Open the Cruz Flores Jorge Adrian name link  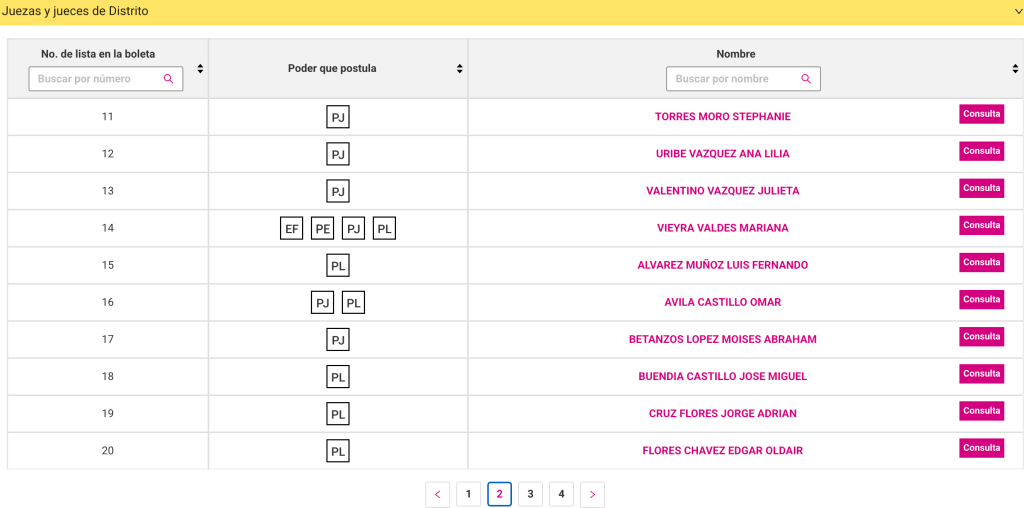(722, 414)
